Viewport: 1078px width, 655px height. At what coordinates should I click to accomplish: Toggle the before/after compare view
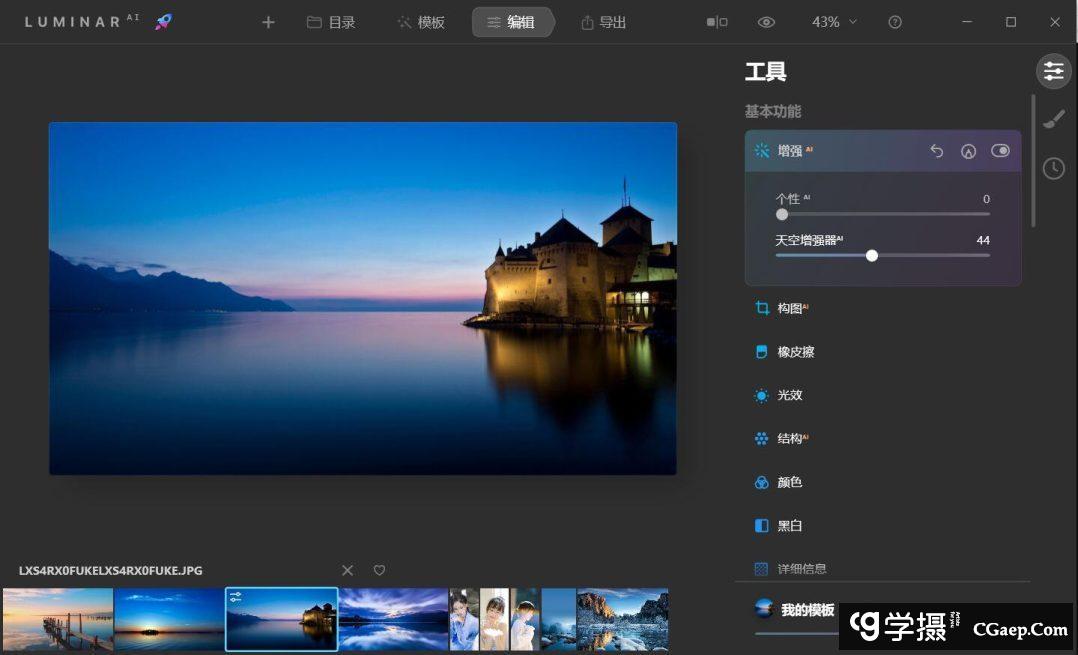[x=717, y=22]
